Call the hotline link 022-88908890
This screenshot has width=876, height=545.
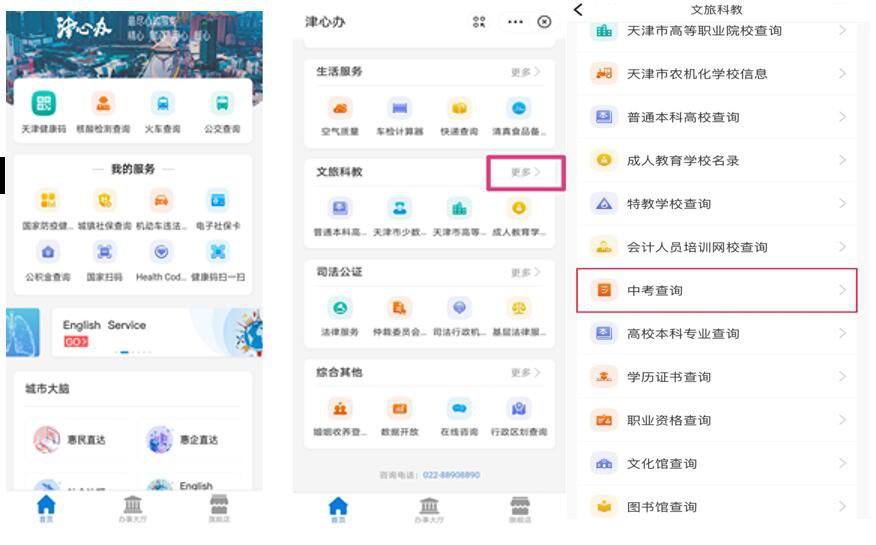[x=451, y=475]
